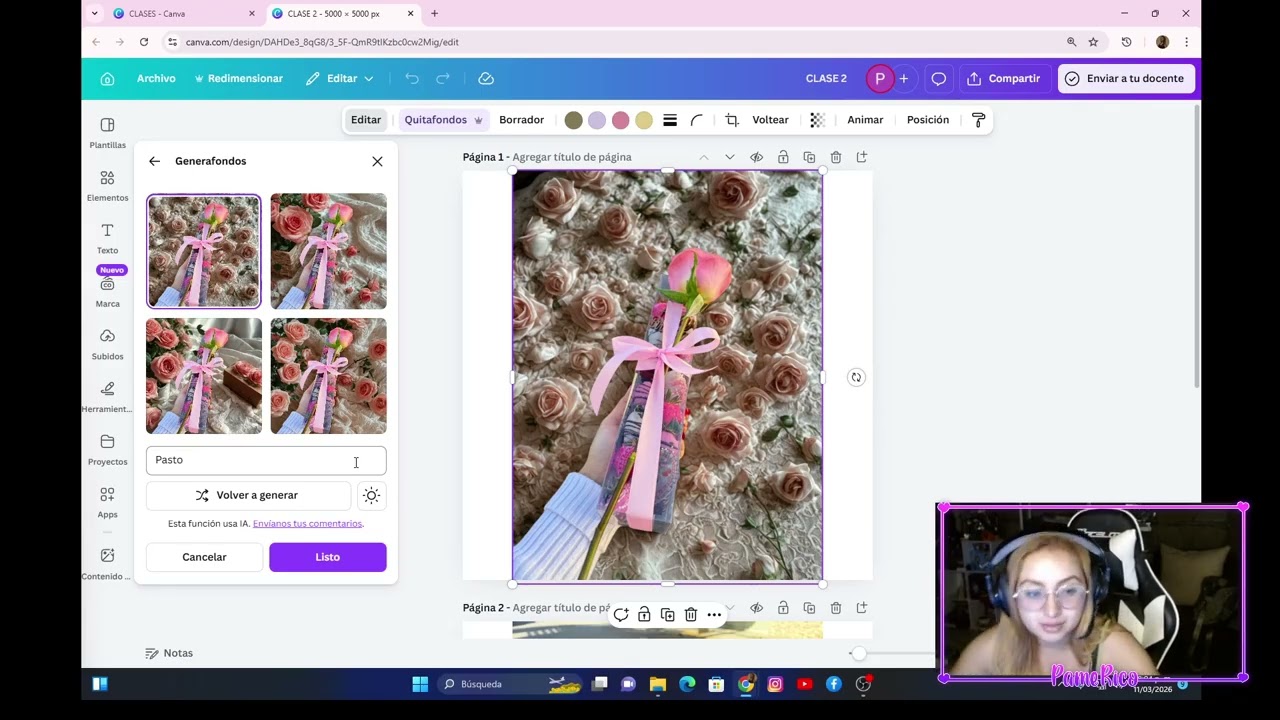This screenshot has height=720, width=1280.
Task: Lock Página 2 padlock icon
Action: [783, 607]
